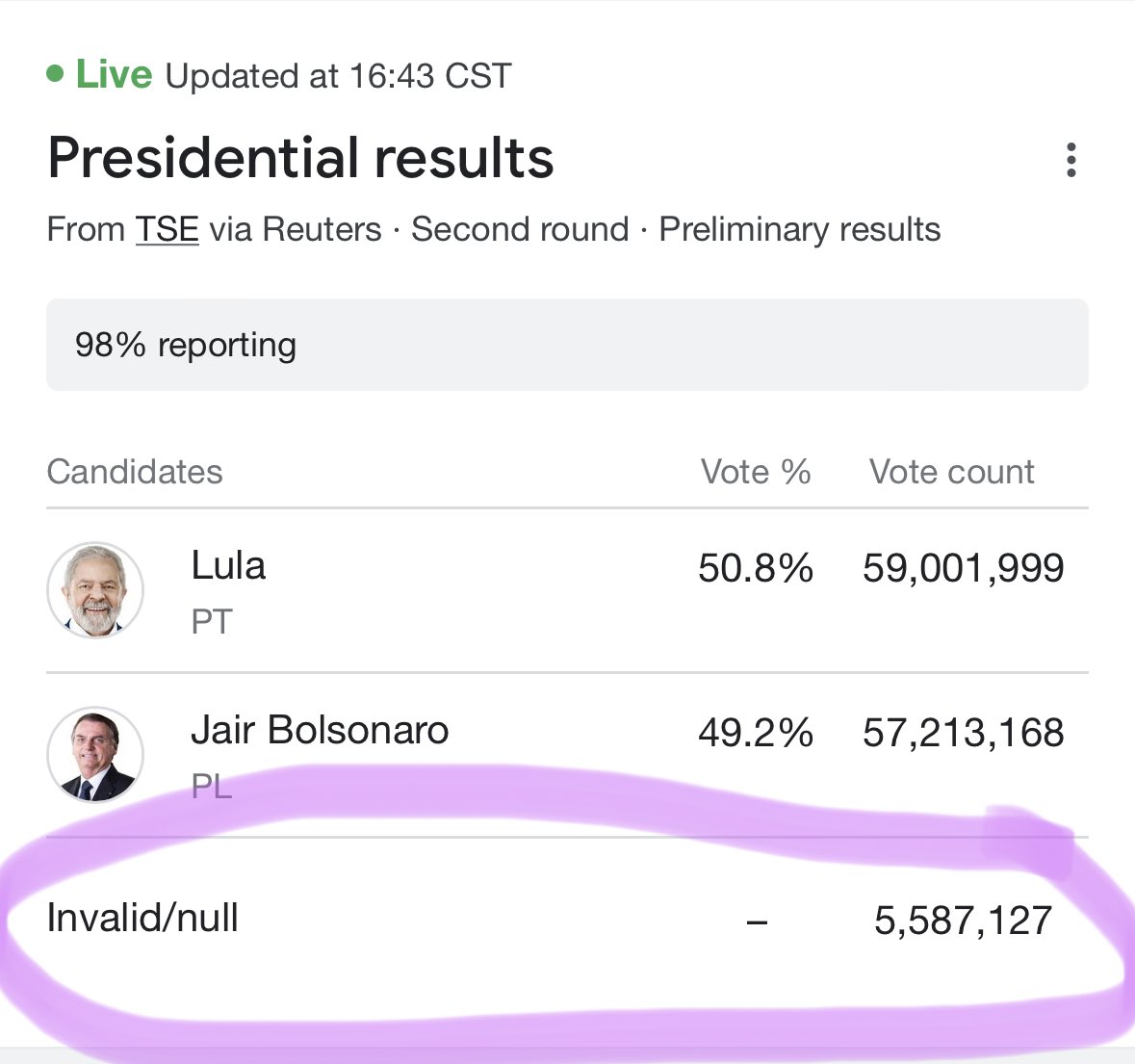
Task: Click the Vote % column header
Action: 756,472
